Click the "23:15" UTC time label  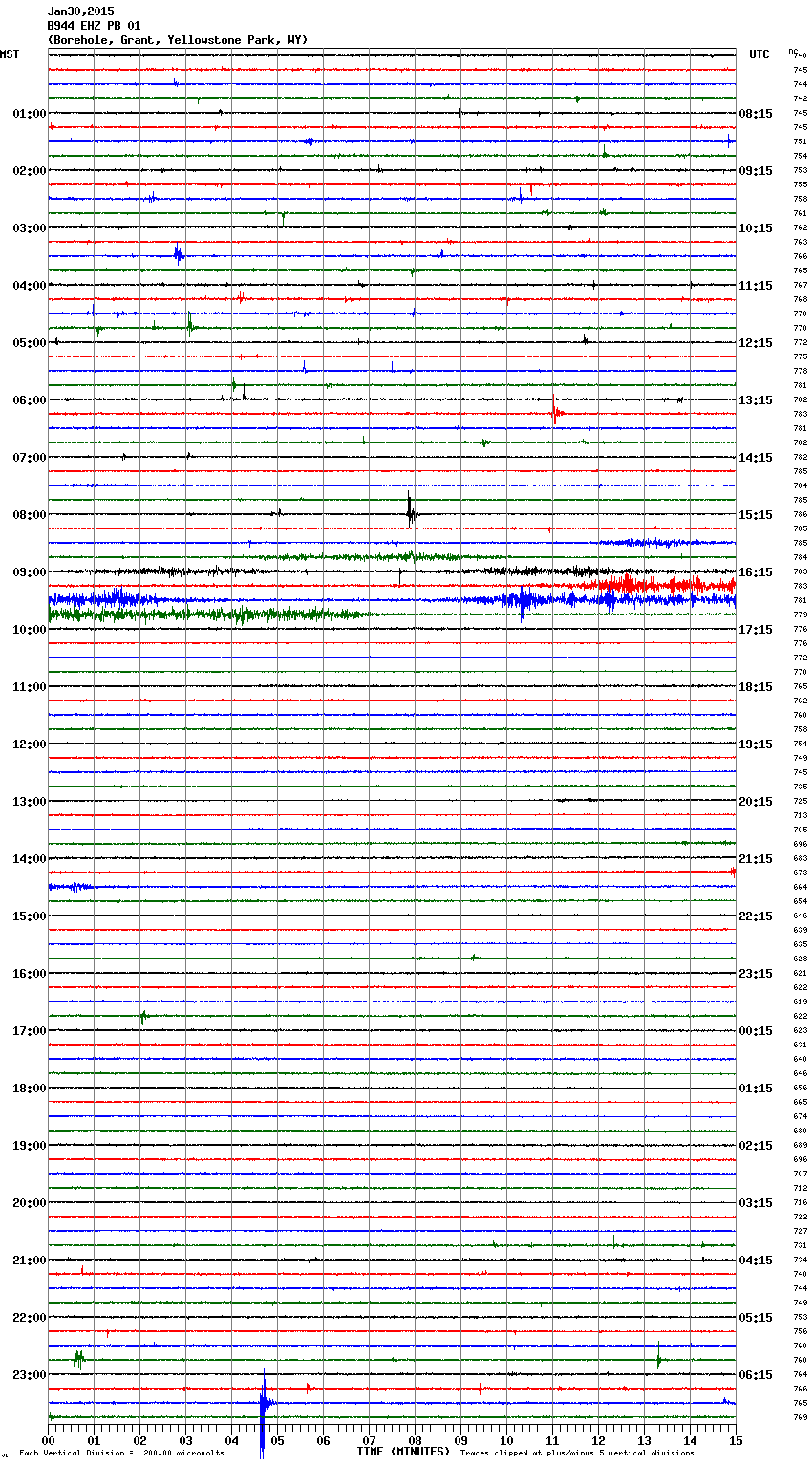756,974
